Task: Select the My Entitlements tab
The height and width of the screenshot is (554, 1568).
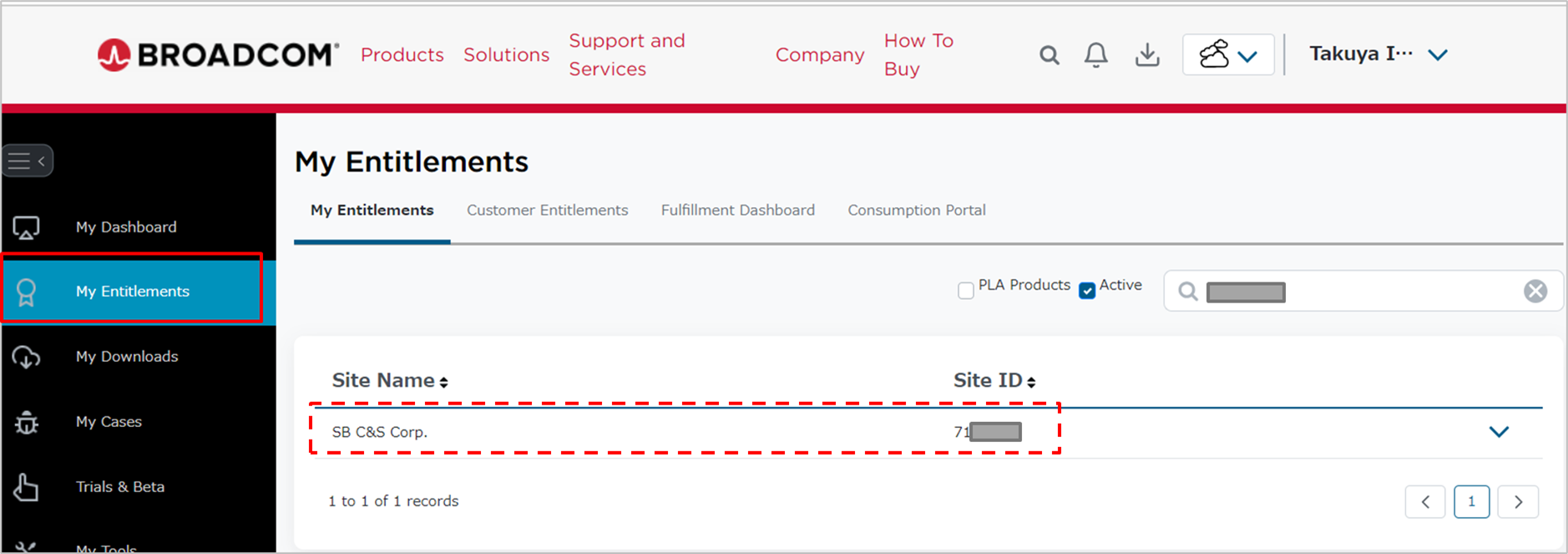Action: (x=372, y=211)
